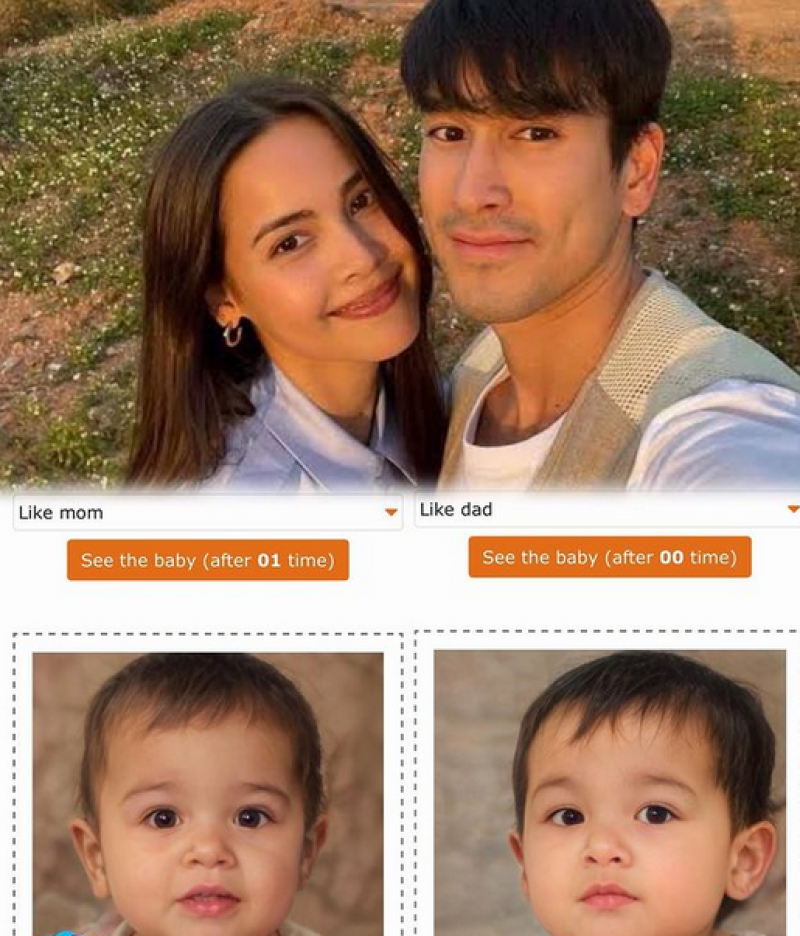This screenshot has height=936, width=800.
Task: Click the "01" counter in left button
Action: [269, 561]
